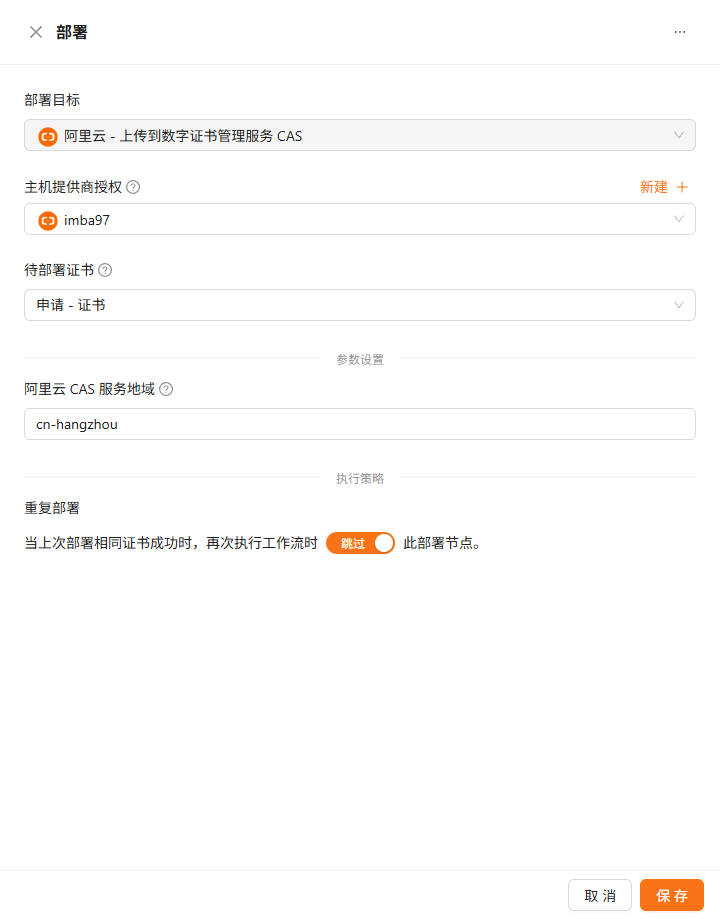Image resolution: width=720 pixels, height=919 pixels.
Task: Click the 执行策略 section divider
Action: tap(360, 479)
